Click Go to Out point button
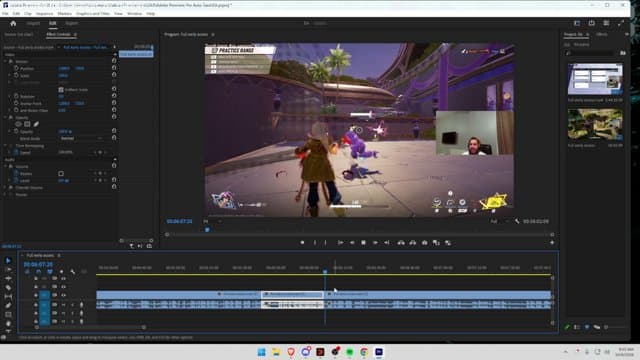Viewport: 640px width, 360px height. 387,242
